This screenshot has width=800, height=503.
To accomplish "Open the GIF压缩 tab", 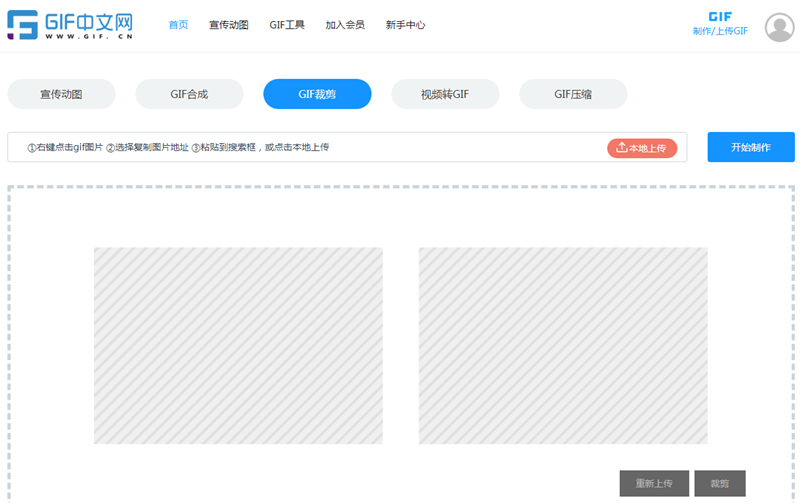I will coord(573,94).
